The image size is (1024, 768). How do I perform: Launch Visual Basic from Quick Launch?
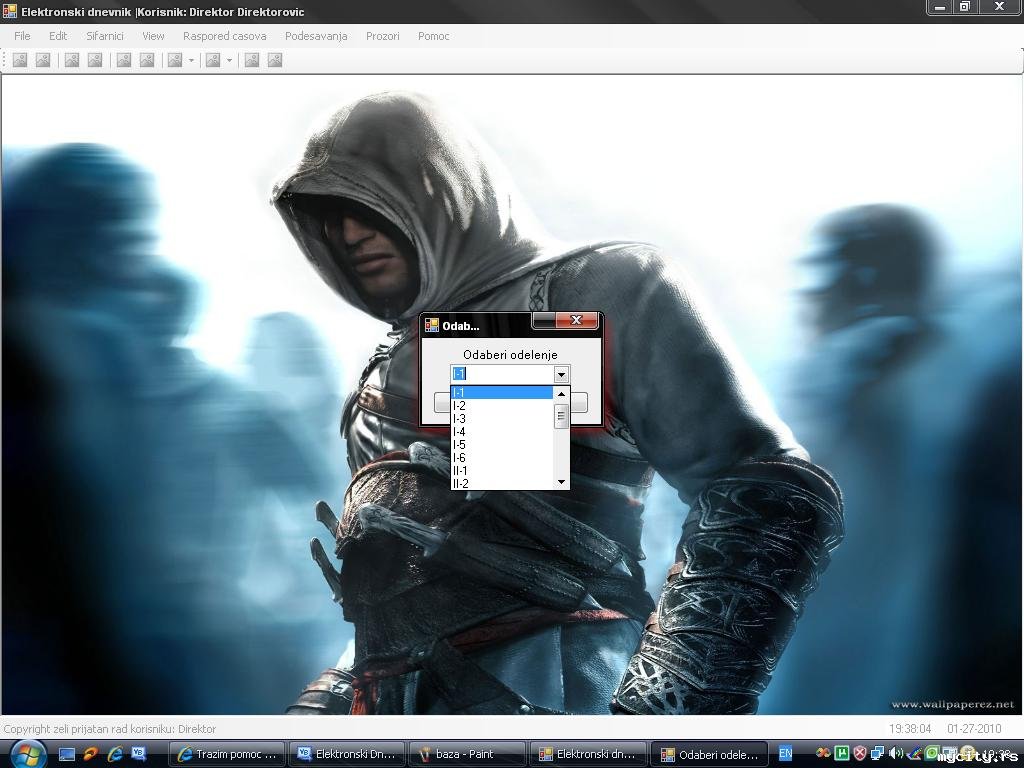pos(138,754)
